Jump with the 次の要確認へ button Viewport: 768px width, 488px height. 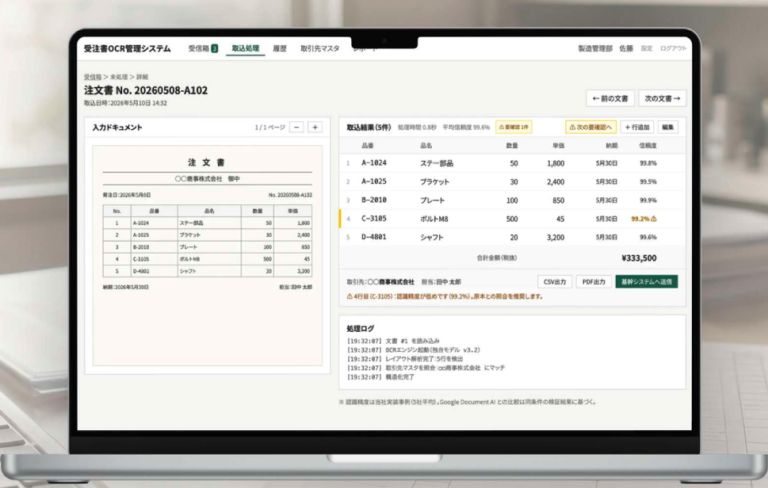point(591,127)
